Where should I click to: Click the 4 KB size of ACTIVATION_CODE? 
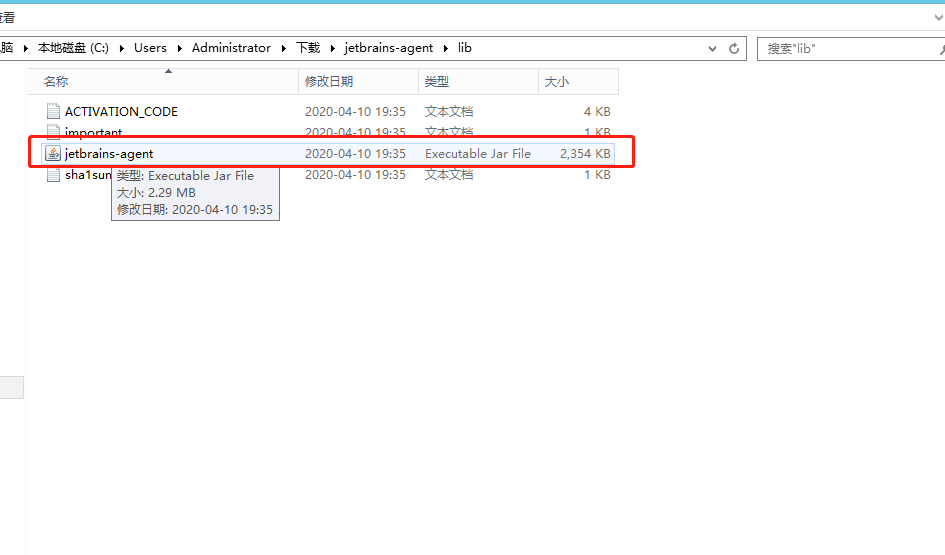click(597, 111)
